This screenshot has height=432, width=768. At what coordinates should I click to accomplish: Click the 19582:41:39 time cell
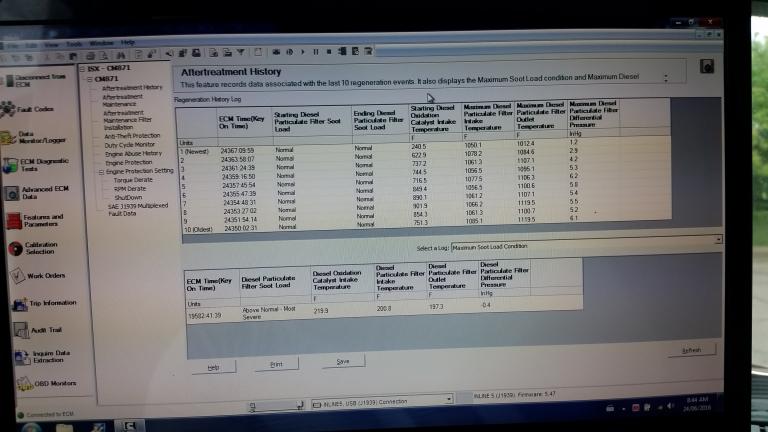204,316
